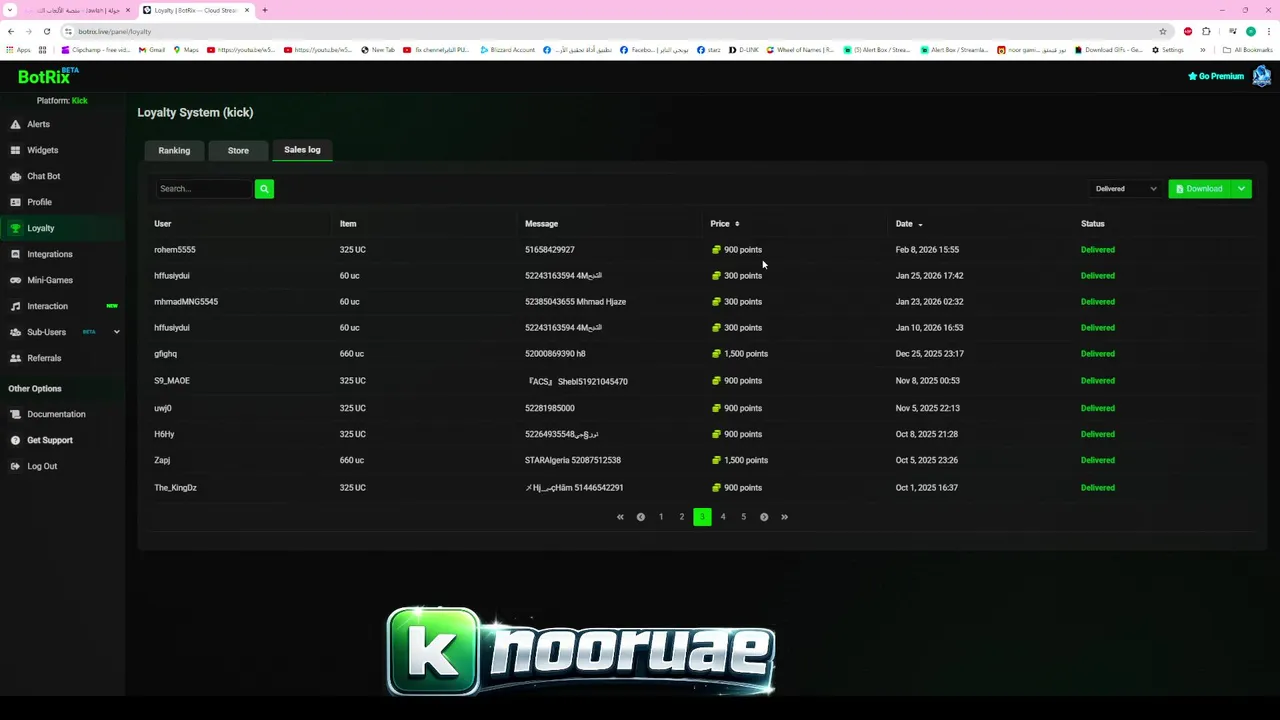Click the current page 3 button
The height and width of the screenshot is (720, 1280).
point(702,517)
